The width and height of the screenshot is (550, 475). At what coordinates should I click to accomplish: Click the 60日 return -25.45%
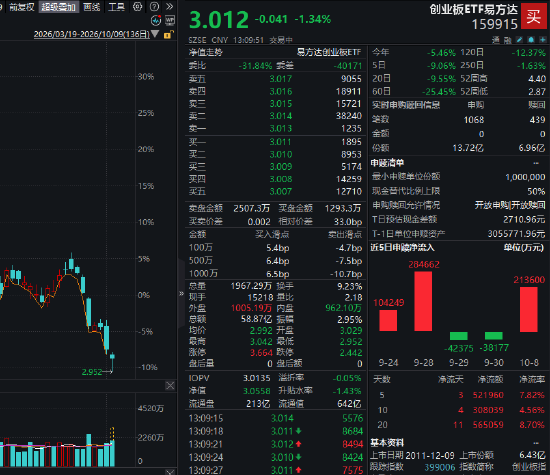[439, 92]
